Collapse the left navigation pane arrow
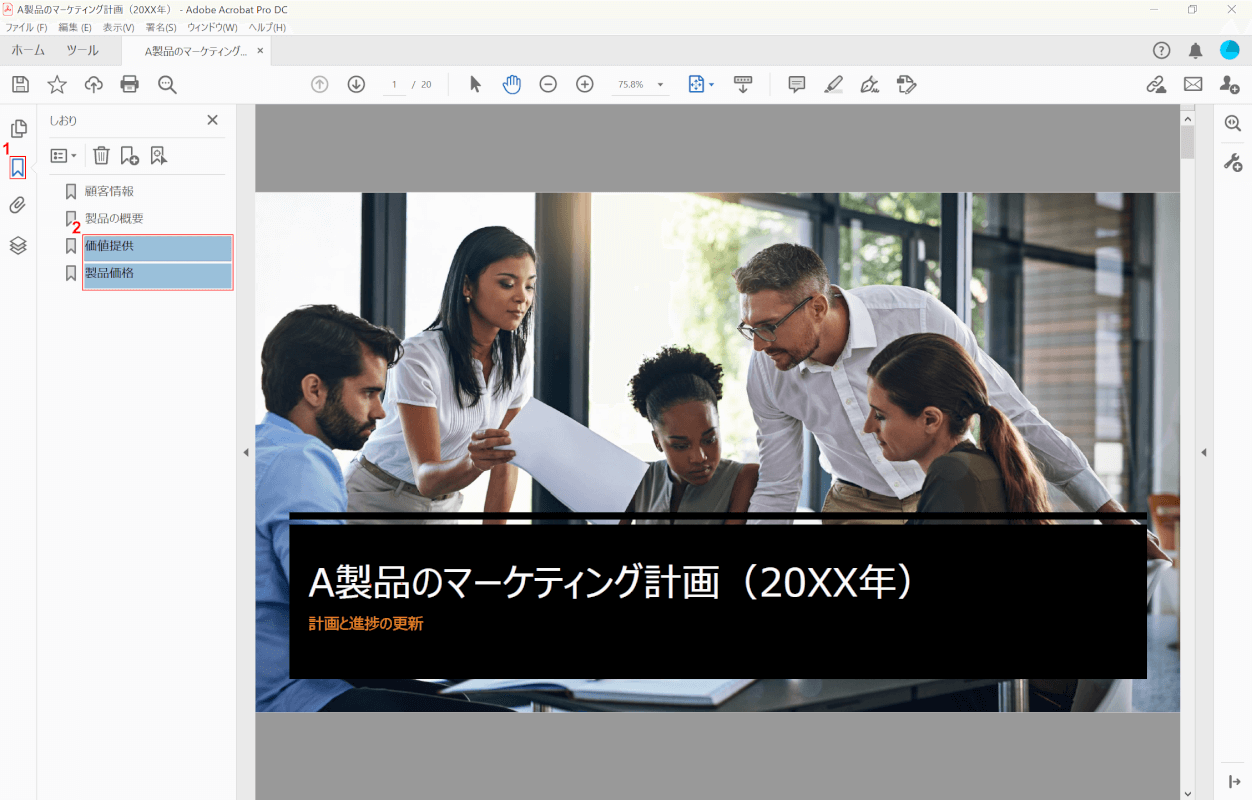The width and height of the screenshot is (1252, 800). 246,453
